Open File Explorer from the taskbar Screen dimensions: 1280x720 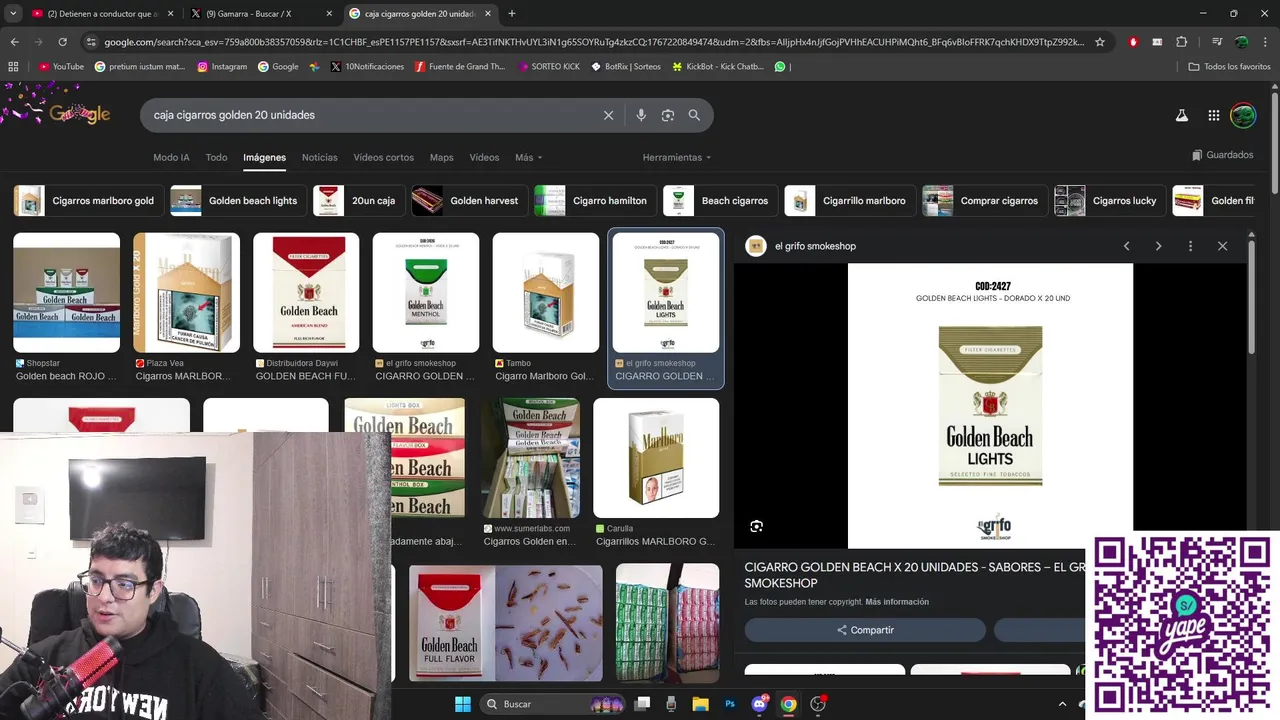[701, 704]
